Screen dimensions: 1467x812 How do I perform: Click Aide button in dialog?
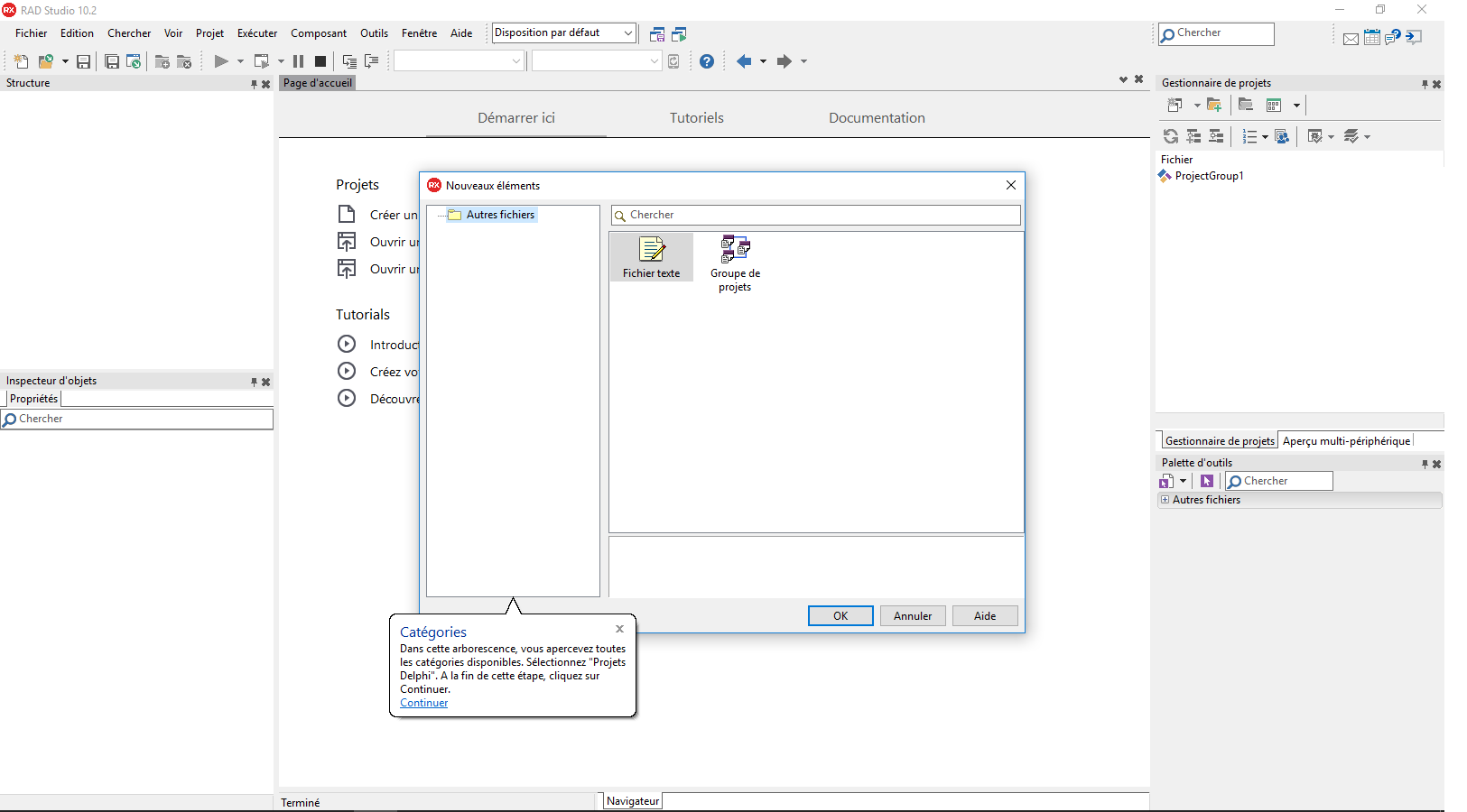[985, 616]
